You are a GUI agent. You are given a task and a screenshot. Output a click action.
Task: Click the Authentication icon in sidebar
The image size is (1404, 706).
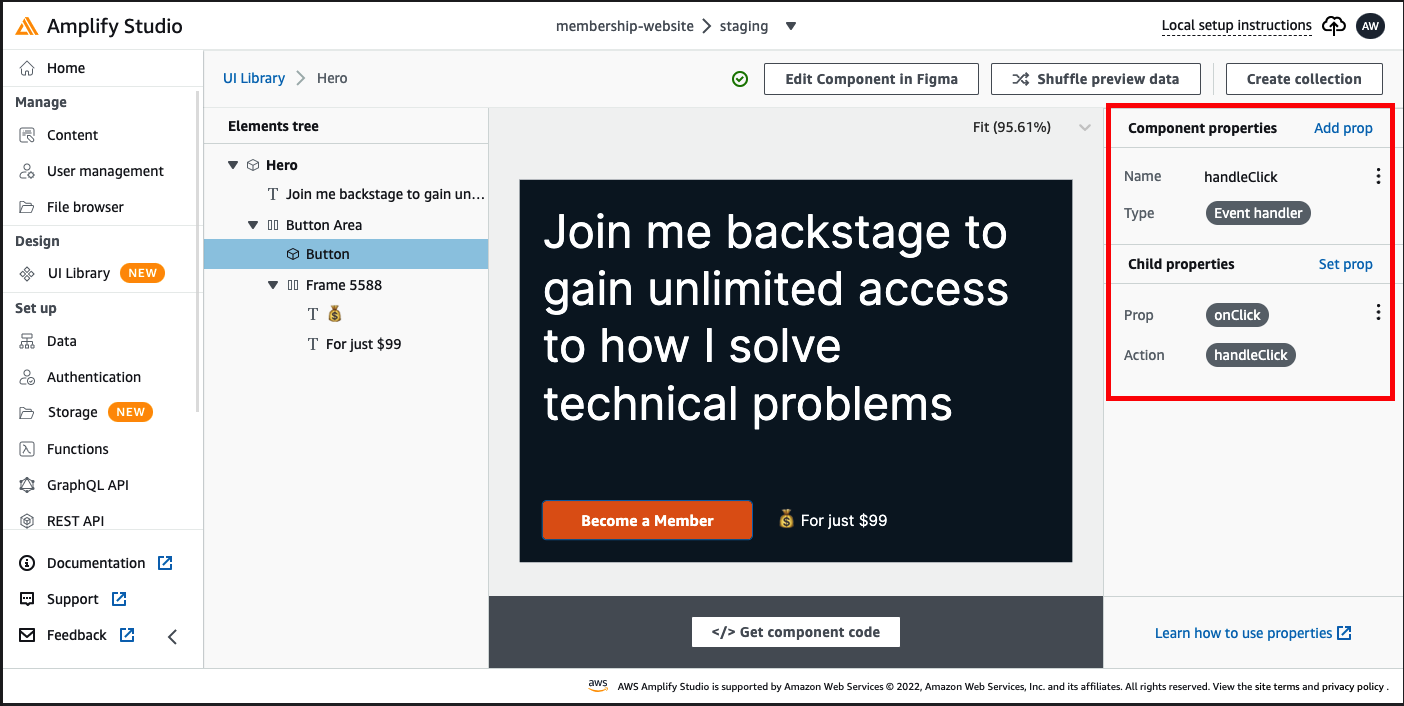(28, 377)
